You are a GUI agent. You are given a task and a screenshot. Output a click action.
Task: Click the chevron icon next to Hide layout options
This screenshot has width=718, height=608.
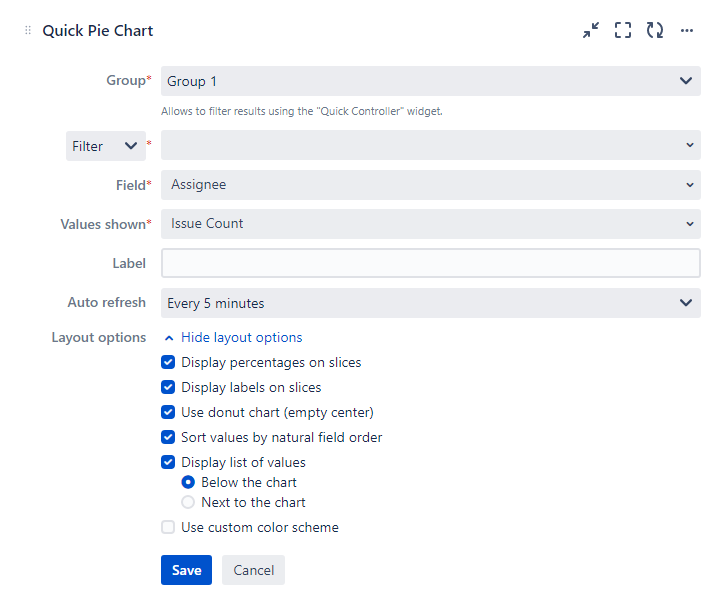[169, 338]
